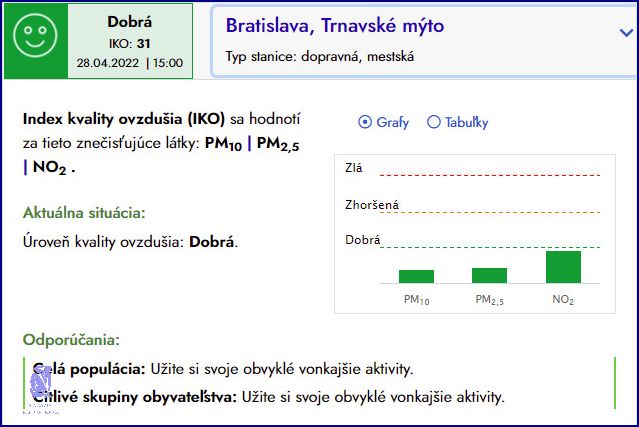Screen dimensions: 639x427
Task: Click the NO2 axis label under chart
Action: pos(563,300)
